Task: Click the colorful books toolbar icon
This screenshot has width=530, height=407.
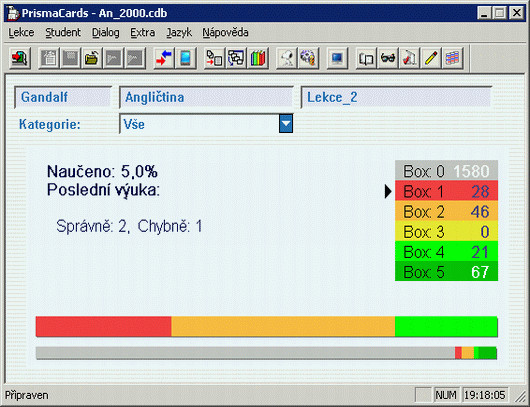Action: coord(258,58)
